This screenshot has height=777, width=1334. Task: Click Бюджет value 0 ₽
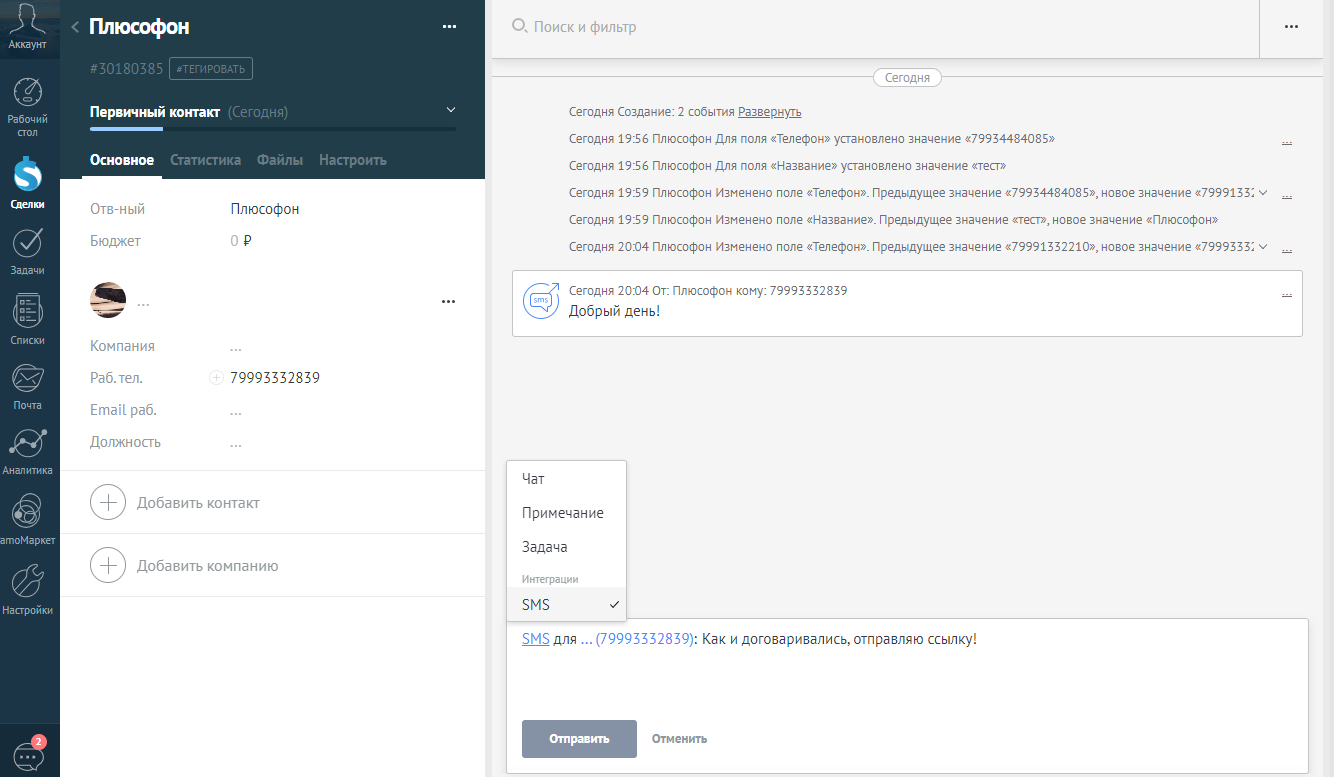pos(241,241)
